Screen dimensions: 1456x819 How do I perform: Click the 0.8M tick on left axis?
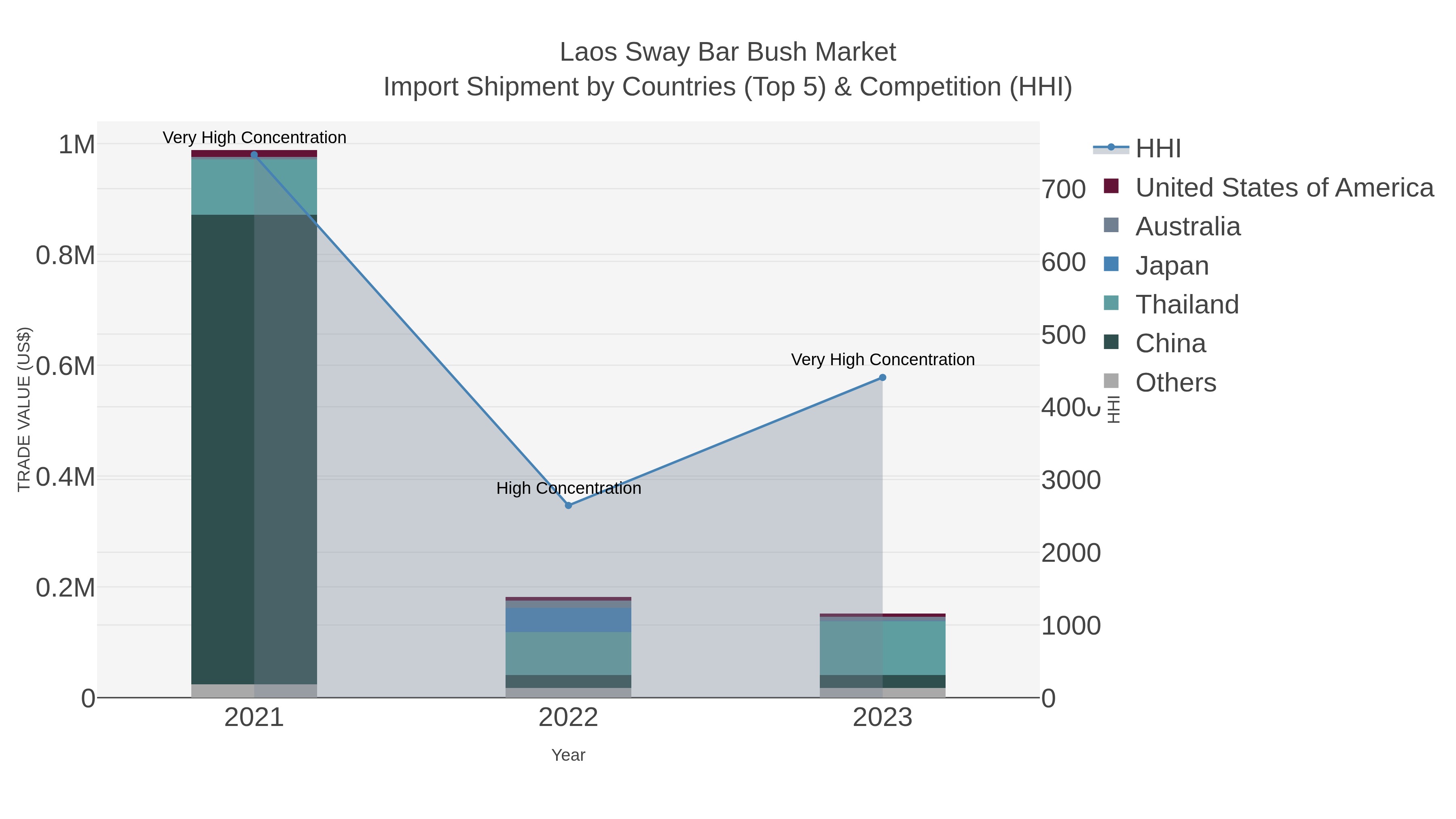pyautogui.click(x=66, y=256)
